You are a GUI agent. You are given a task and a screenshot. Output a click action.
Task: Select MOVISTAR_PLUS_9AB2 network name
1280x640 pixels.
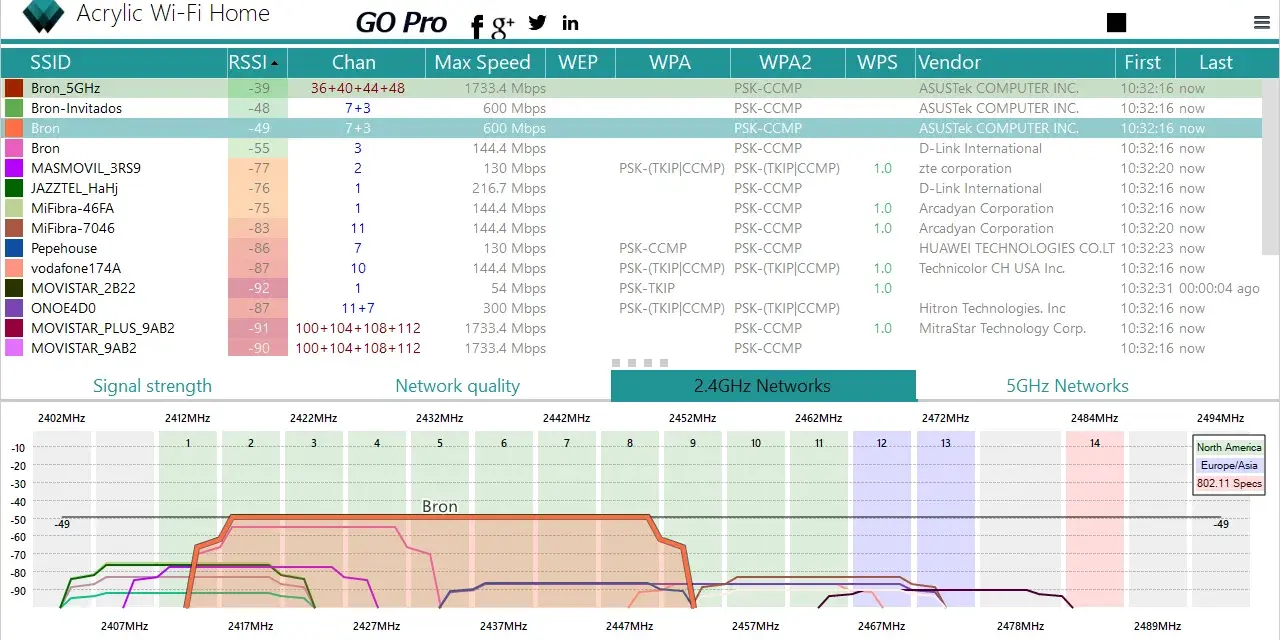pos(103,328)
